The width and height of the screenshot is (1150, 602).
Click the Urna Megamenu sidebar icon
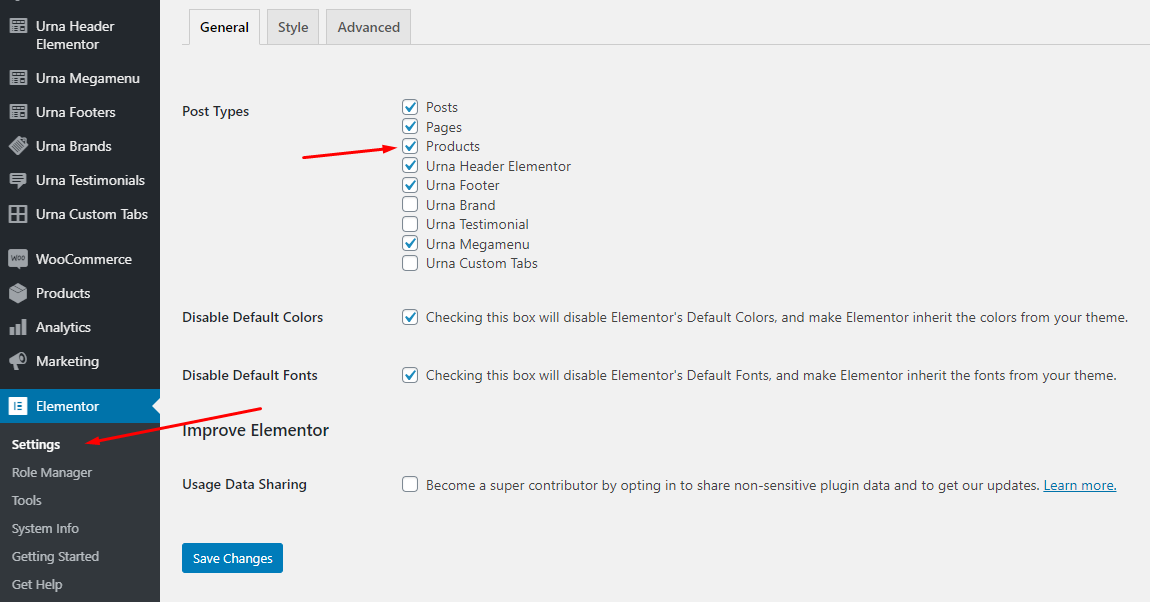tap(18, 78)
